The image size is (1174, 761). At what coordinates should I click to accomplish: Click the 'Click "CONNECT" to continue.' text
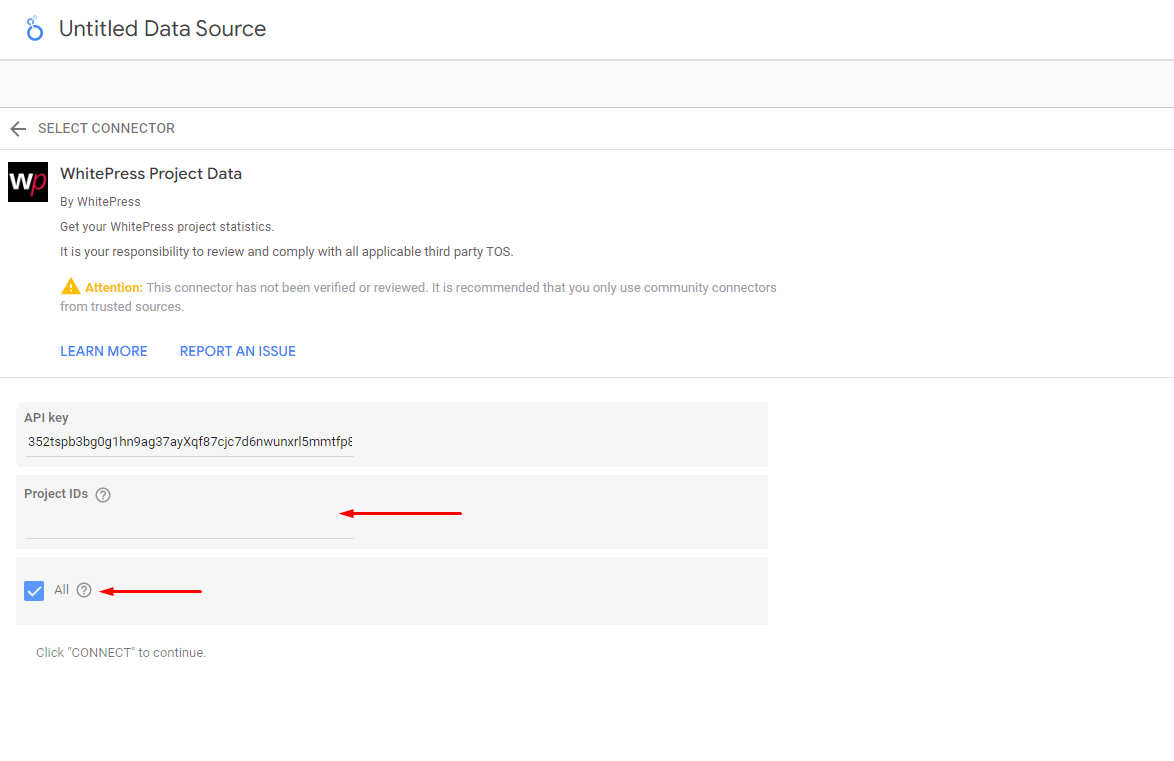[121, 652]
